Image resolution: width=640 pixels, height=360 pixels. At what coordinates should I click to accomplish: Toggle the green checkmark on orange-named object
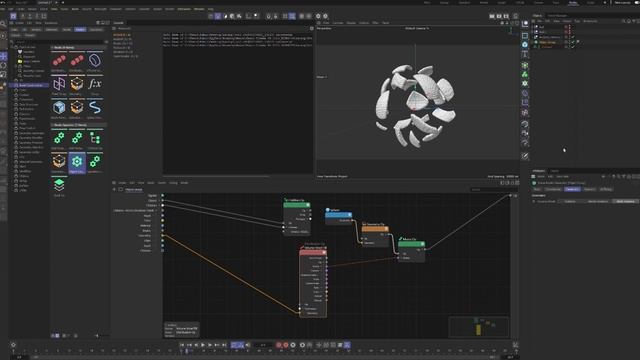coord(573,42)
